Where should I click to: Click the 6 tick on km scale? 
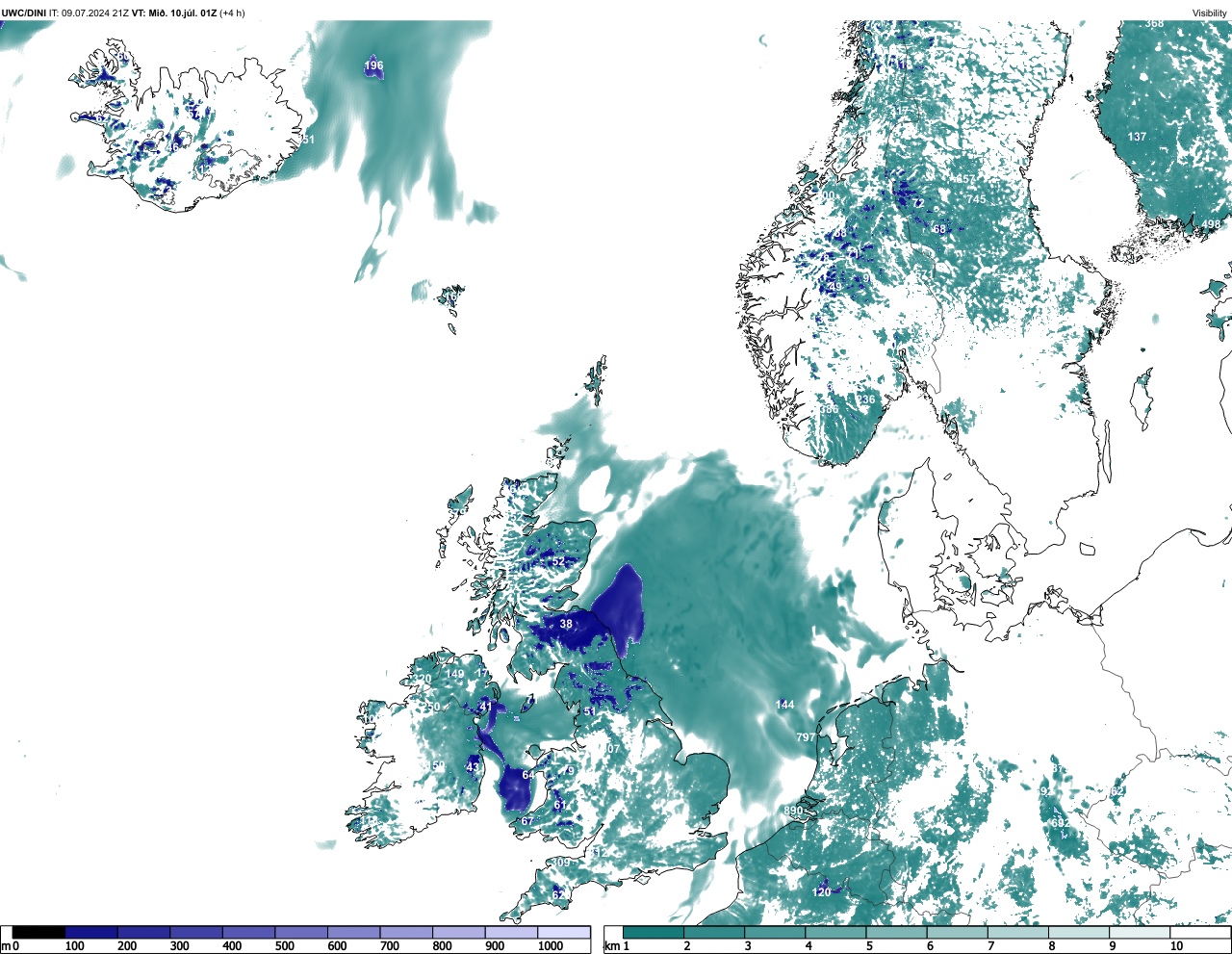pyautogui.click(x=931, y=946)
